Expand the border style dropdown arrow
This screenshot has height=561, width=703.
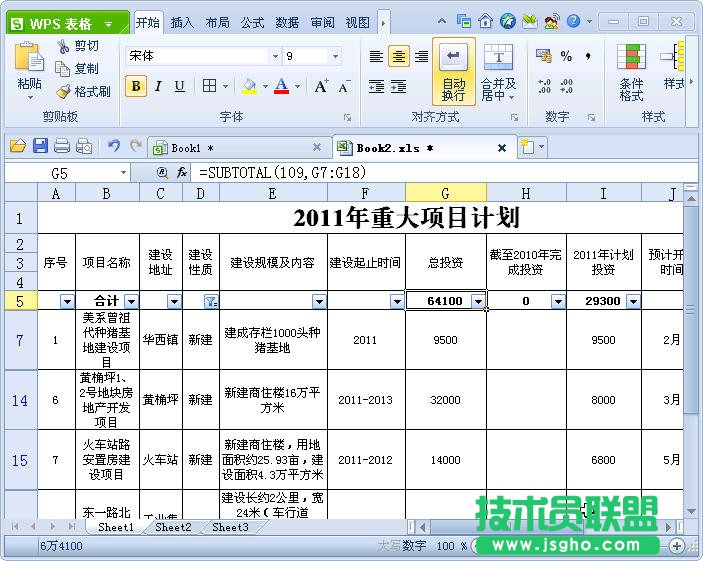226,86
